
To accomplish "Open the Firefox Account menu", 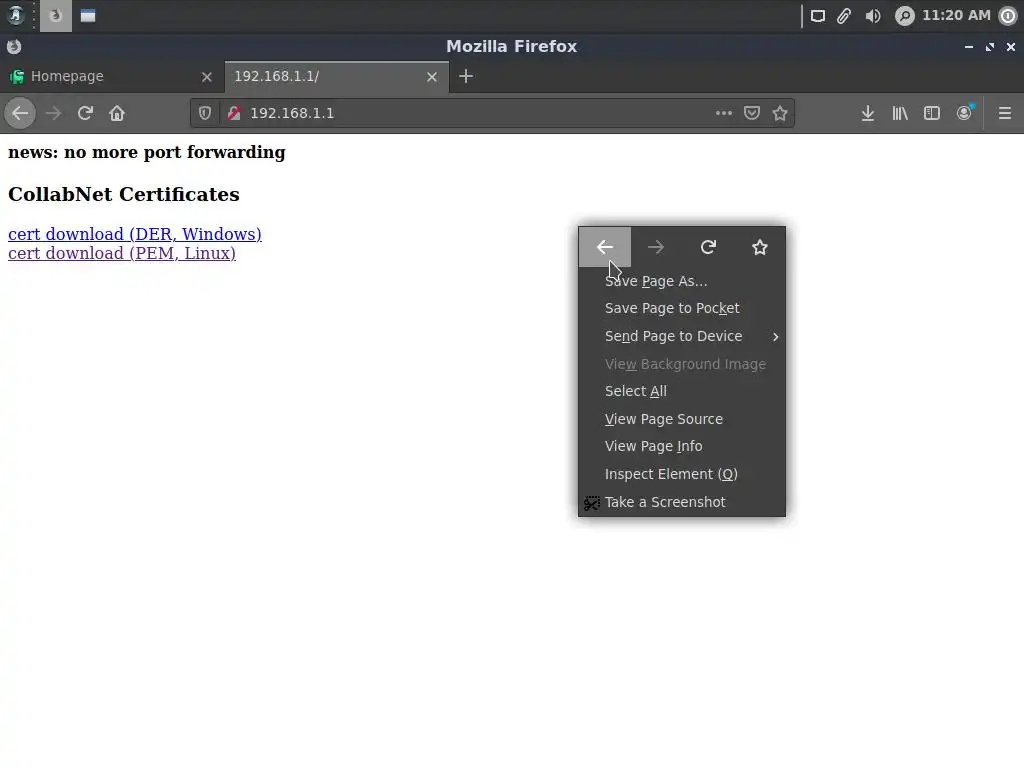I will pos(964,113).
